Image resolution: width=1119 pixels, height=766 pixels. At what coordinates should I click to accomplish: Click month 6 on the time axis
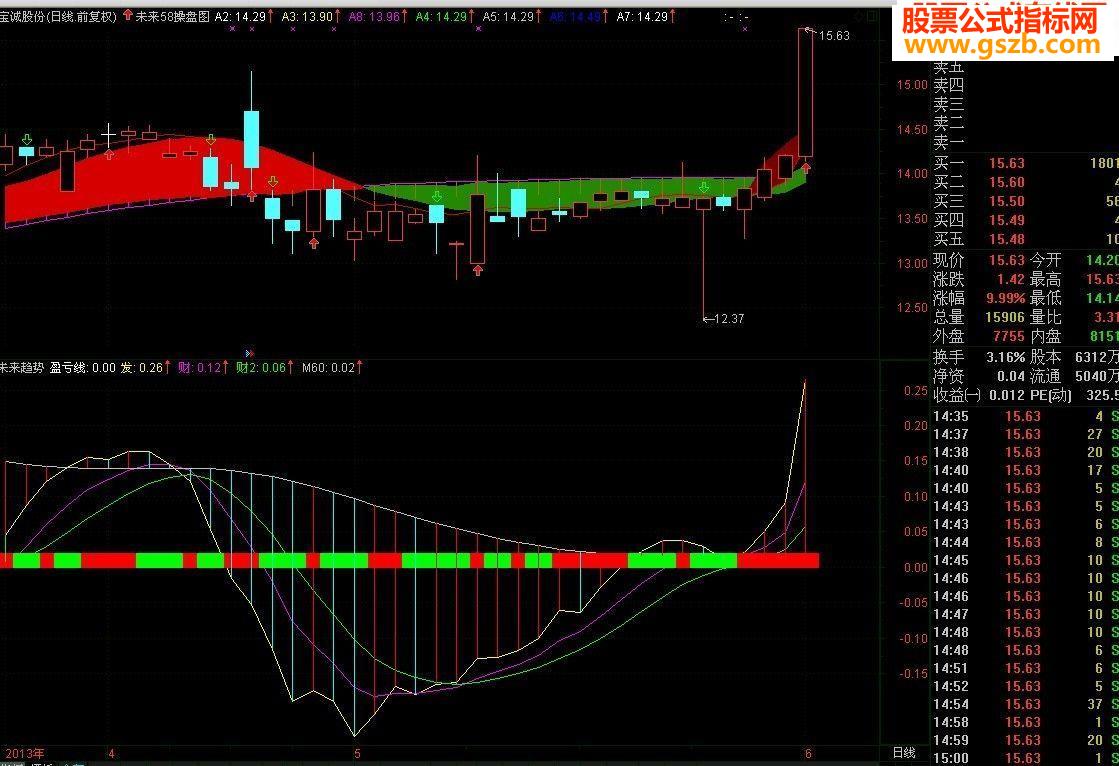(808, 753)
